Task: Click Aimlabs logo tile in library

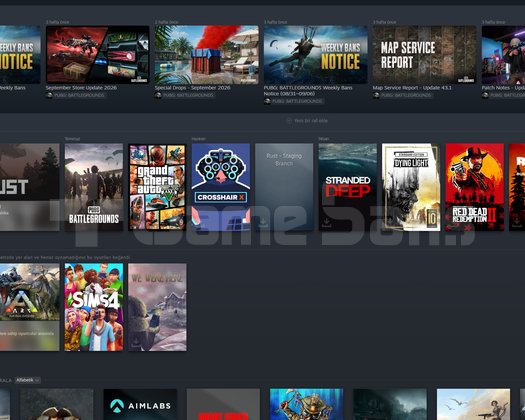Action: pyautogui.click(x=140, y=404)
